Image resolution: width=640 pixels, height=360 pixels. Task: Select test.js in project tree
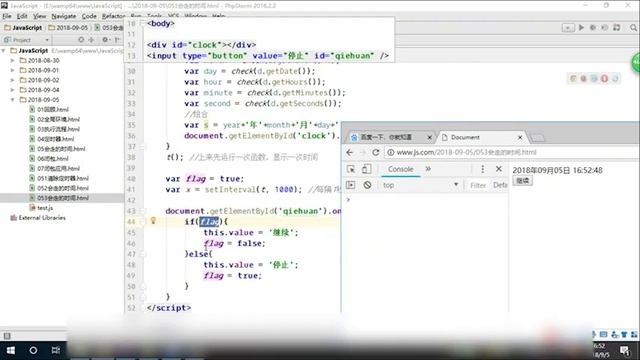(x=41, y=208)
